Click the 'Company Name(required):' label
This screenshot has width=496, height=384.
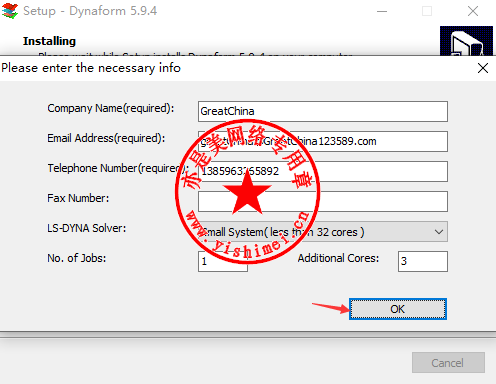[x=111, y=108]
